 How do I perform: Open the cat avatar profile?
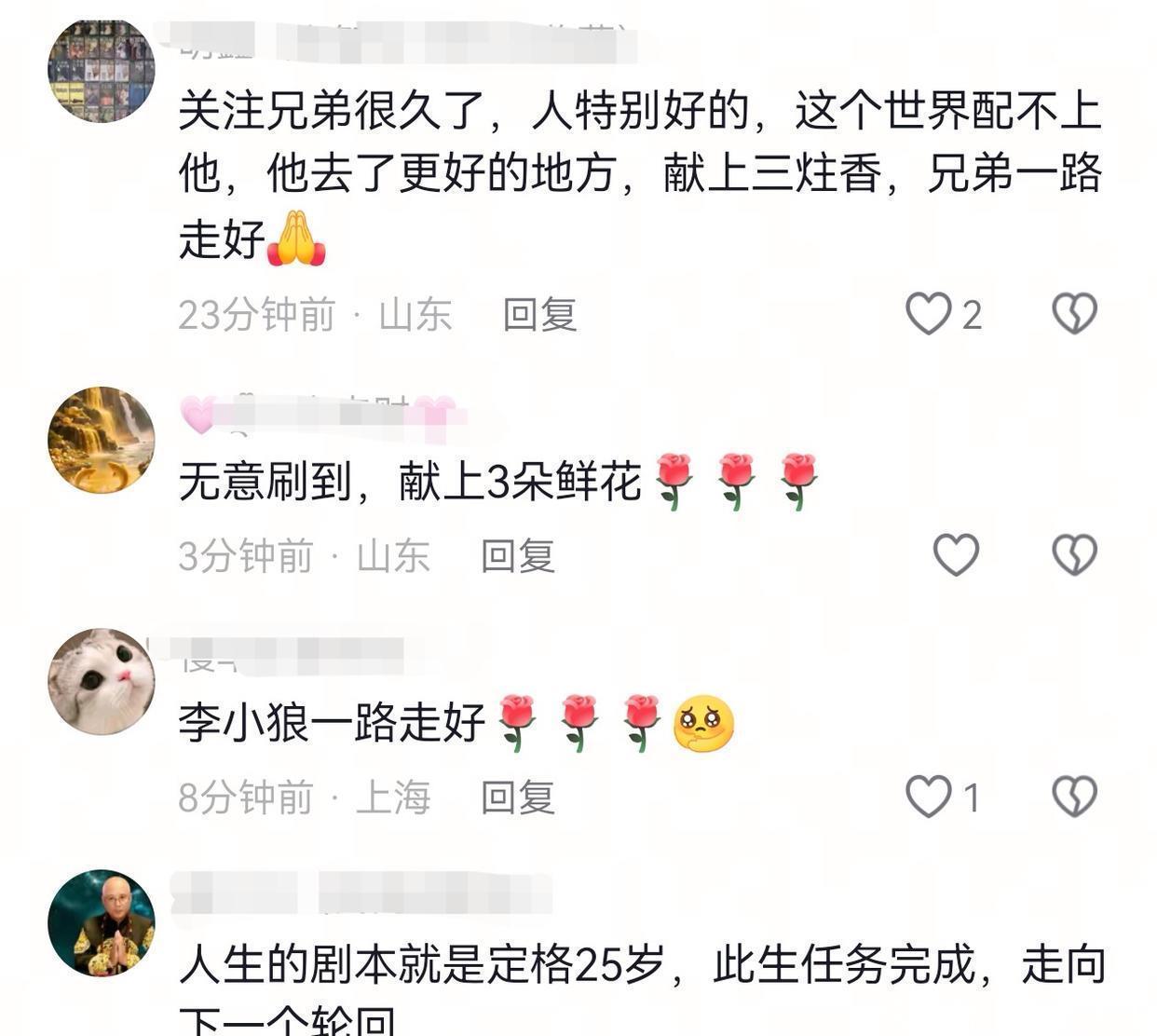tap(102, 682)
